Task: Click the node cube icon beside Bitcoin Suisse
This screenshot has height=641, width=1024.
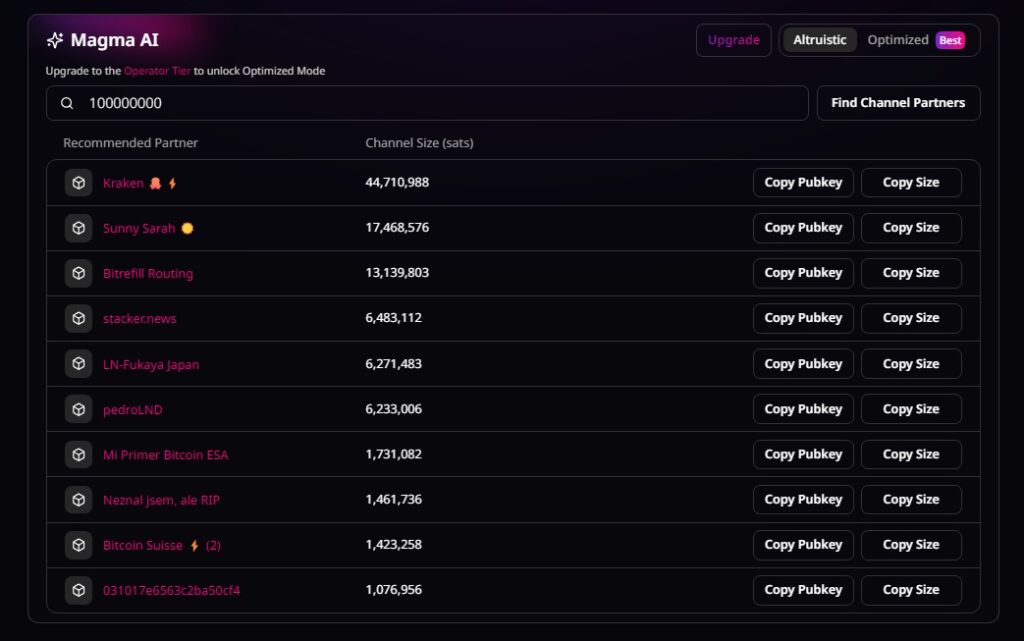Action: pos(78,544)
